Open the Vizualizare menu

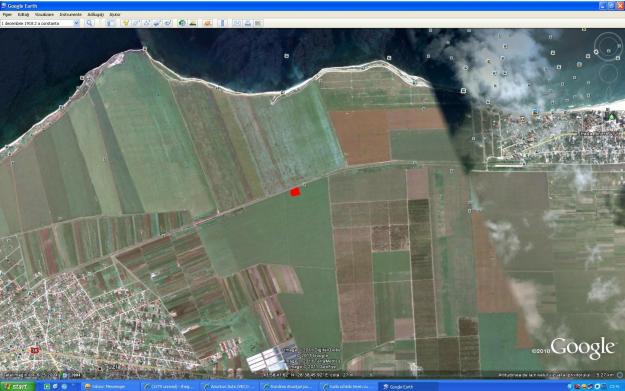(44, 14)
